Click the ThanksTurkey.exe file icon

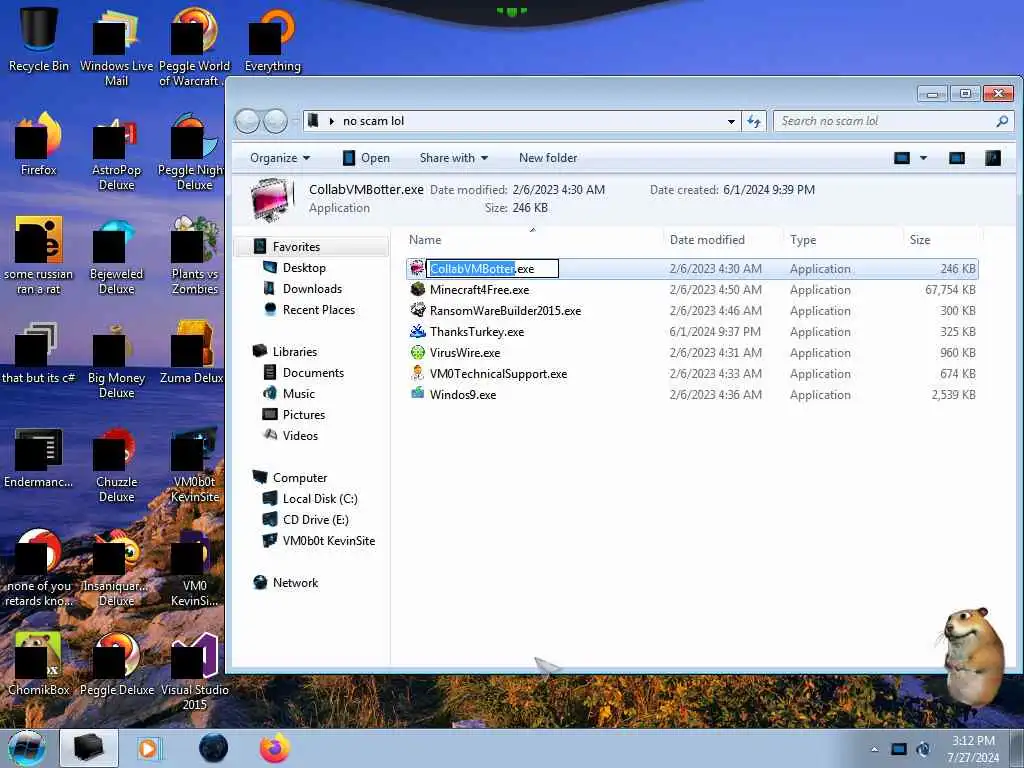(x=417, y=331)
